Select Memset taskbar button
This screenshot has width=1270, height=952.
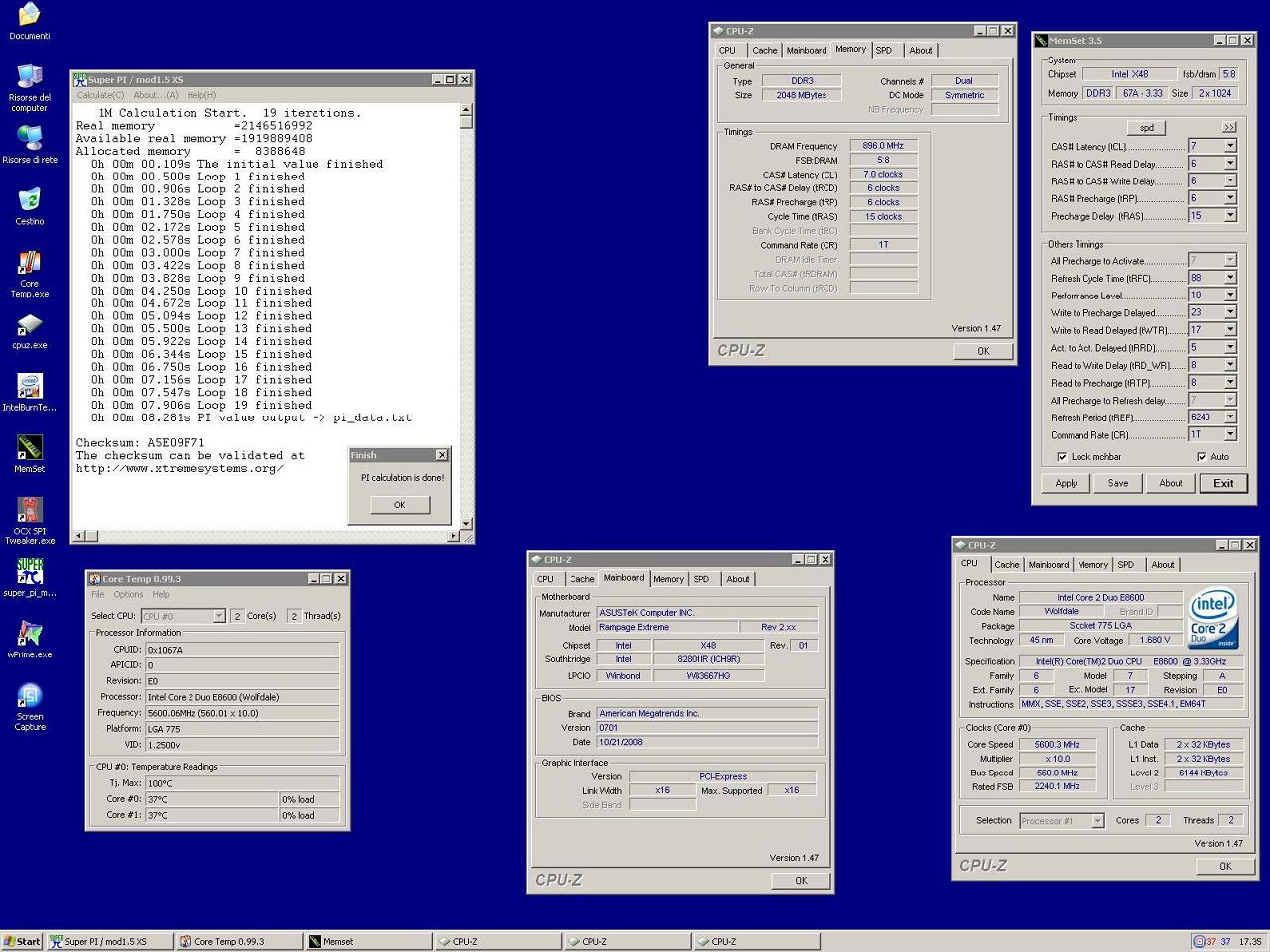point(368,941)
